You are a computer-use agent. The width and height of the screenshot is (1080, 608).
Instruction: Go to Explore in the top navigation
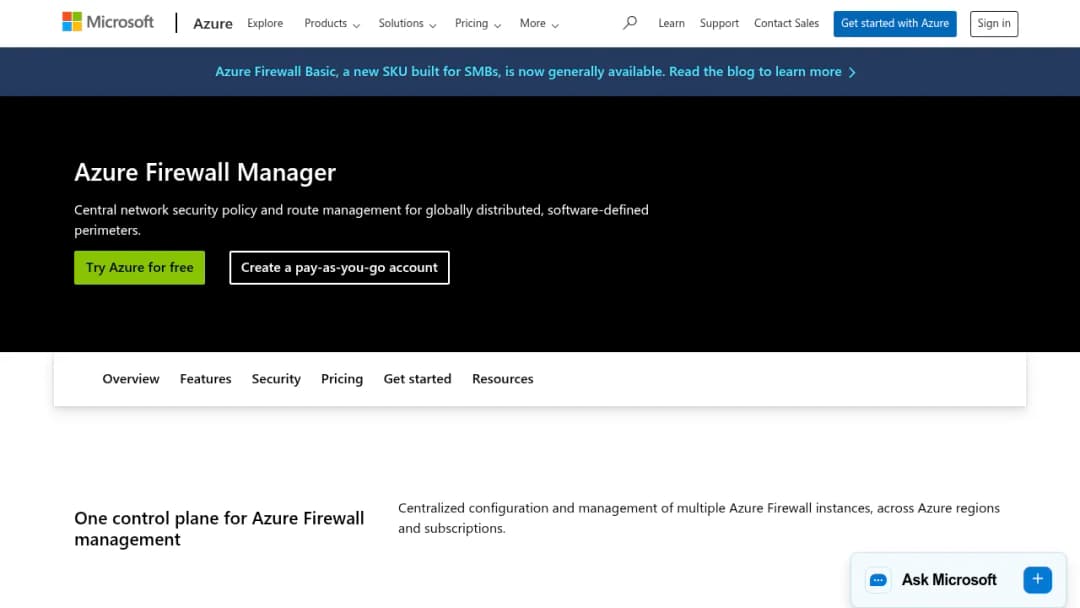click(265, 23)
